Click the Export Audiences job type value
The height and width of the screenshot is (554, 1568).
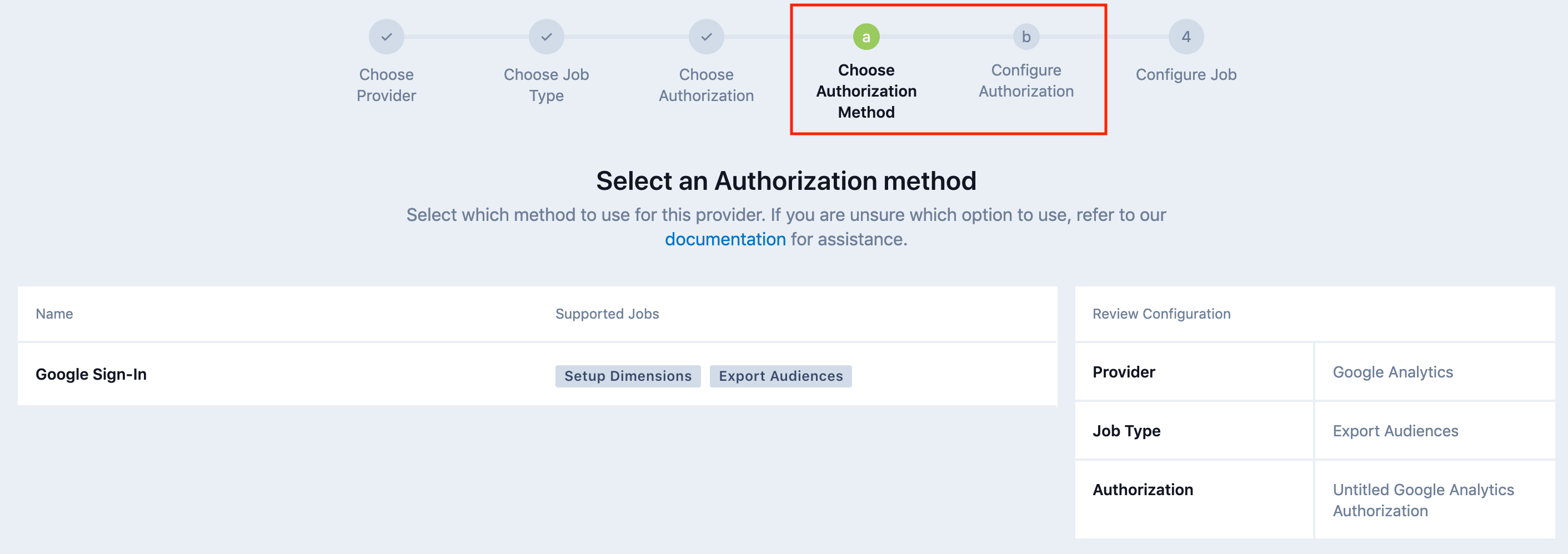tap(1396, 431)
